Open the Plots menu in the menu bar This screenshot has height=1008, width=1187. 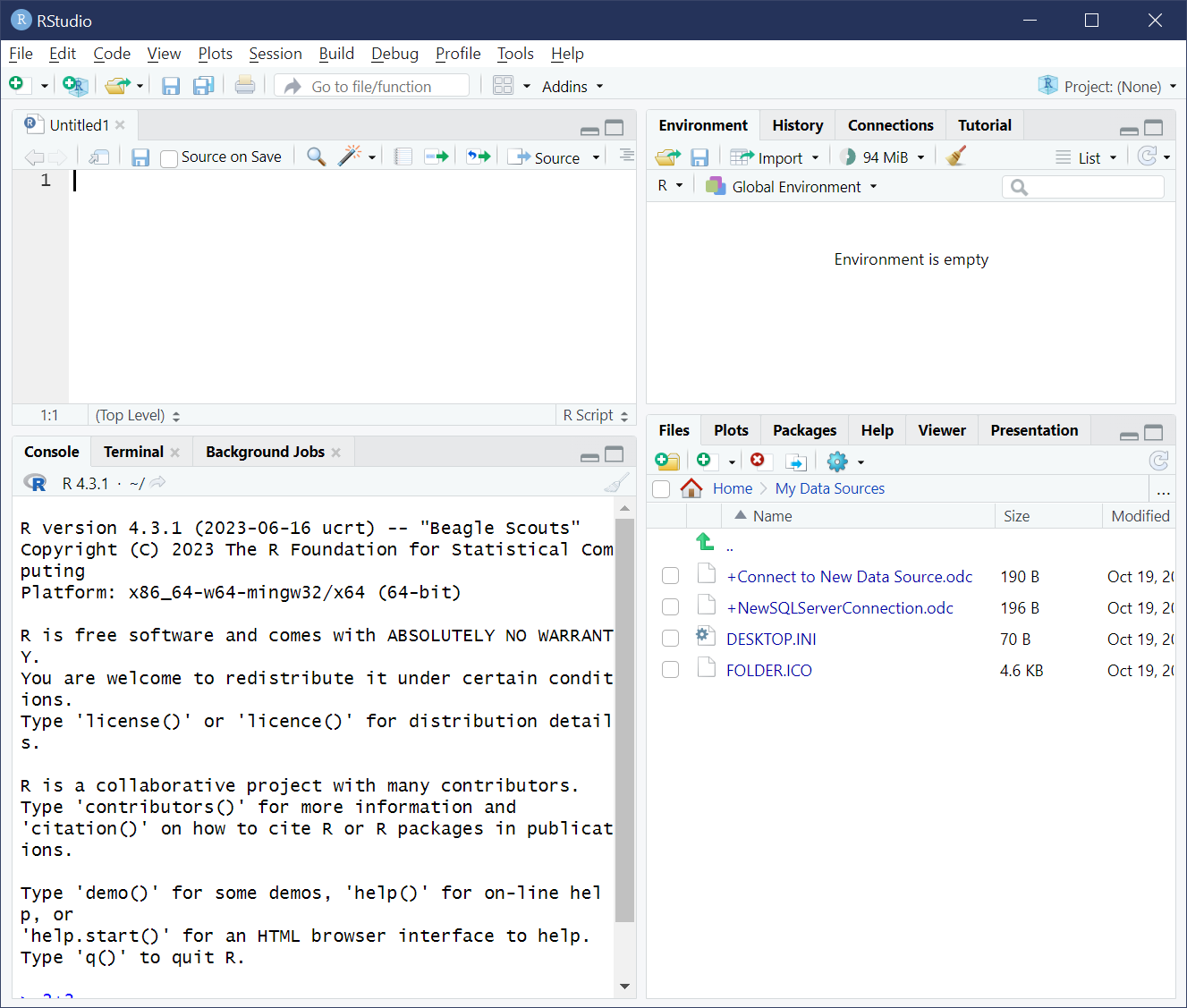point(216,54)
